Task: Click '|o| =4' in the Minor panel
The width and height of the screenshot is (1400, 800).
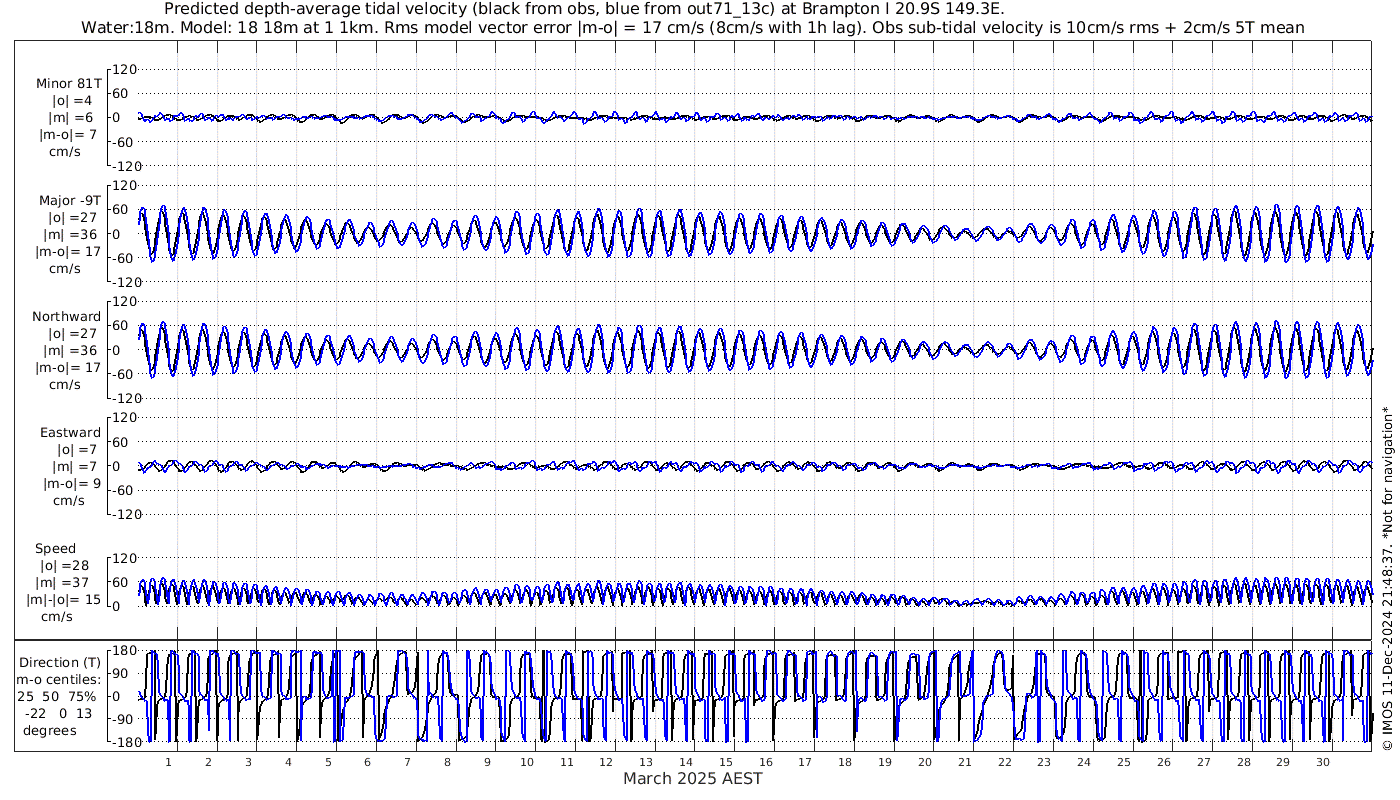Action: (x=72, y=101)
